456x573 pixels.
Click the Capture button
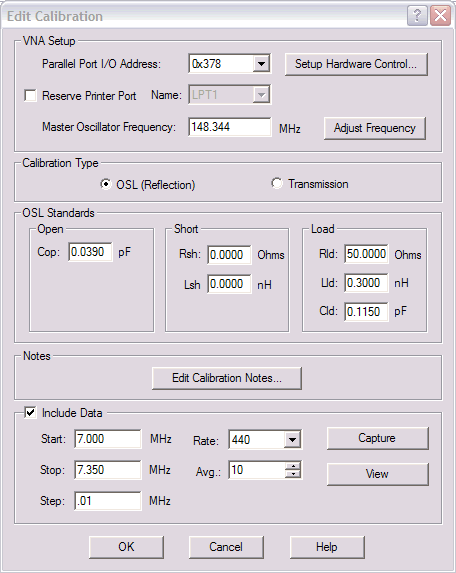377,438
